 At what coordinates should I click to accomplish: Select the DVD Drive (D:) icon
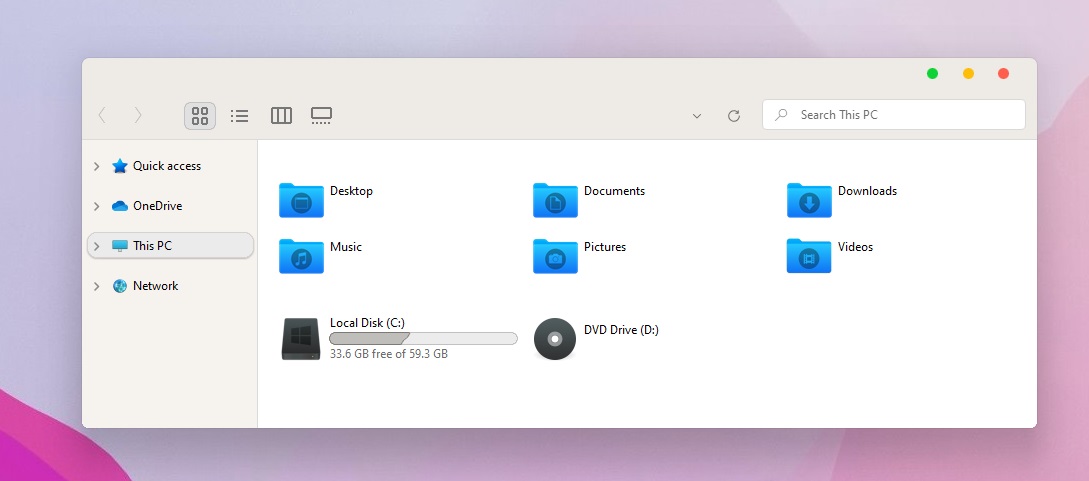click(555, 339)
